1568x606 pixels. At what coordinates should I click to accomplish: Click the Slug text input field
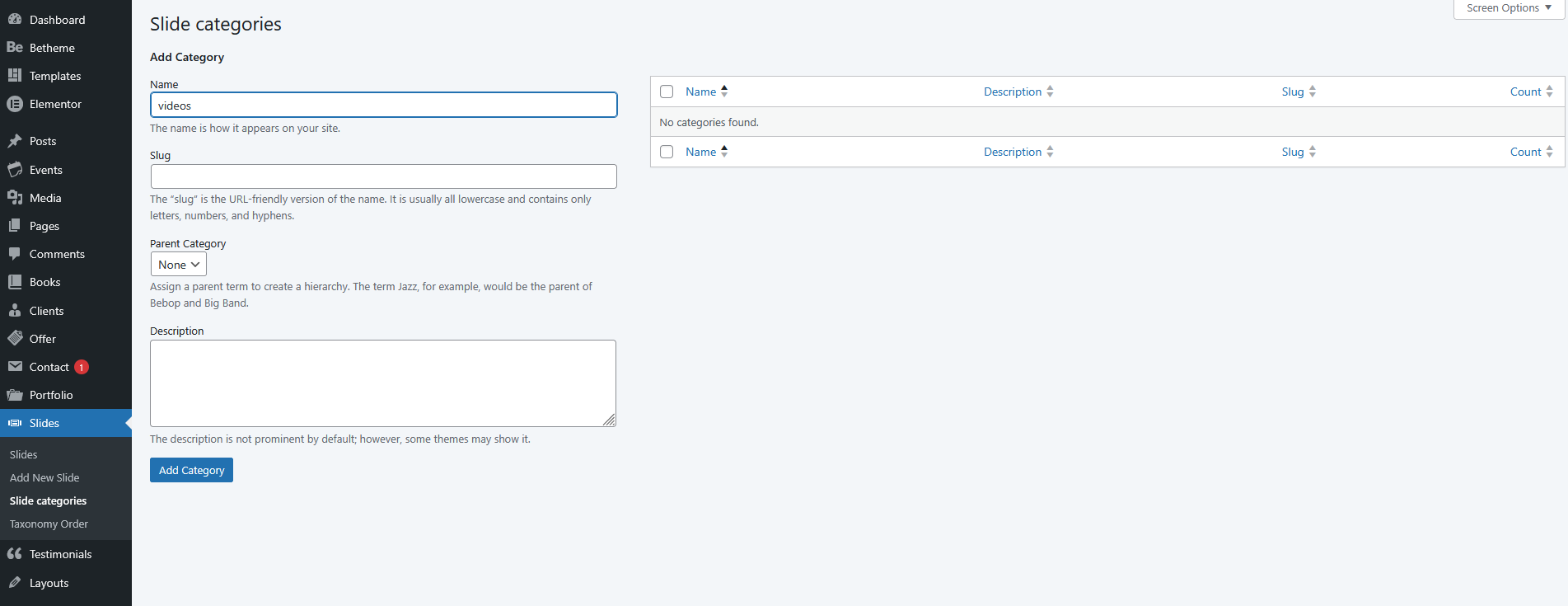(383, 176)
